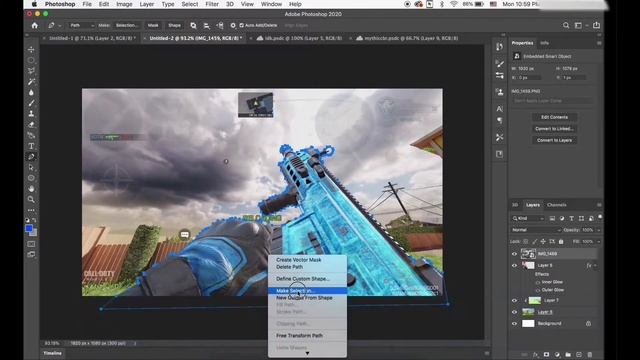
Task: Click the Mask button in options bar
Action: [x=153, y=25]
